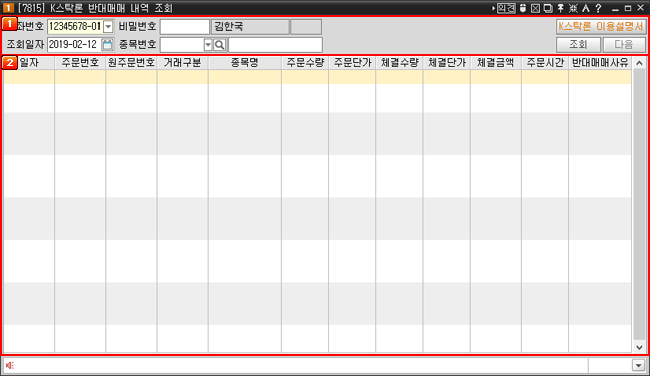Click the 종목명 column header
Image resolution: width=650 pixels, height=376 pixels.
(245, 63)
